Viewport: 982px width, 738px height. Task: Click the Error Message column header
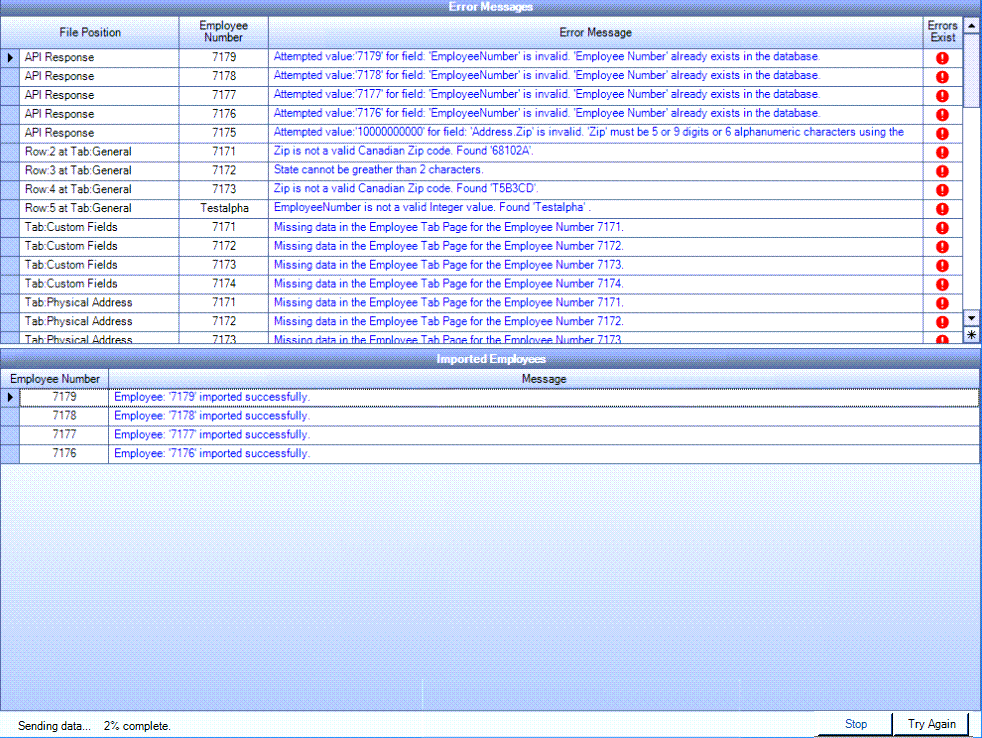[596, 32]
